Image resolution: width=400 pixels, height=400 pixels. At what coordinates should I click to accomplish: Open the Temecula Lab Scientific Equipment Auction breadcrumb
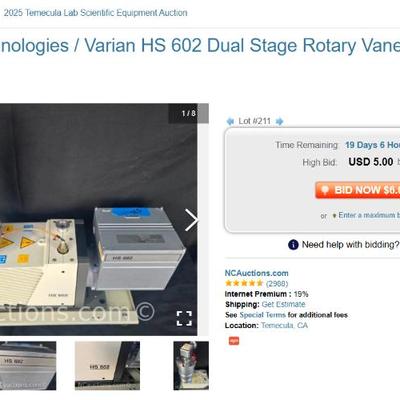point(95,13)
